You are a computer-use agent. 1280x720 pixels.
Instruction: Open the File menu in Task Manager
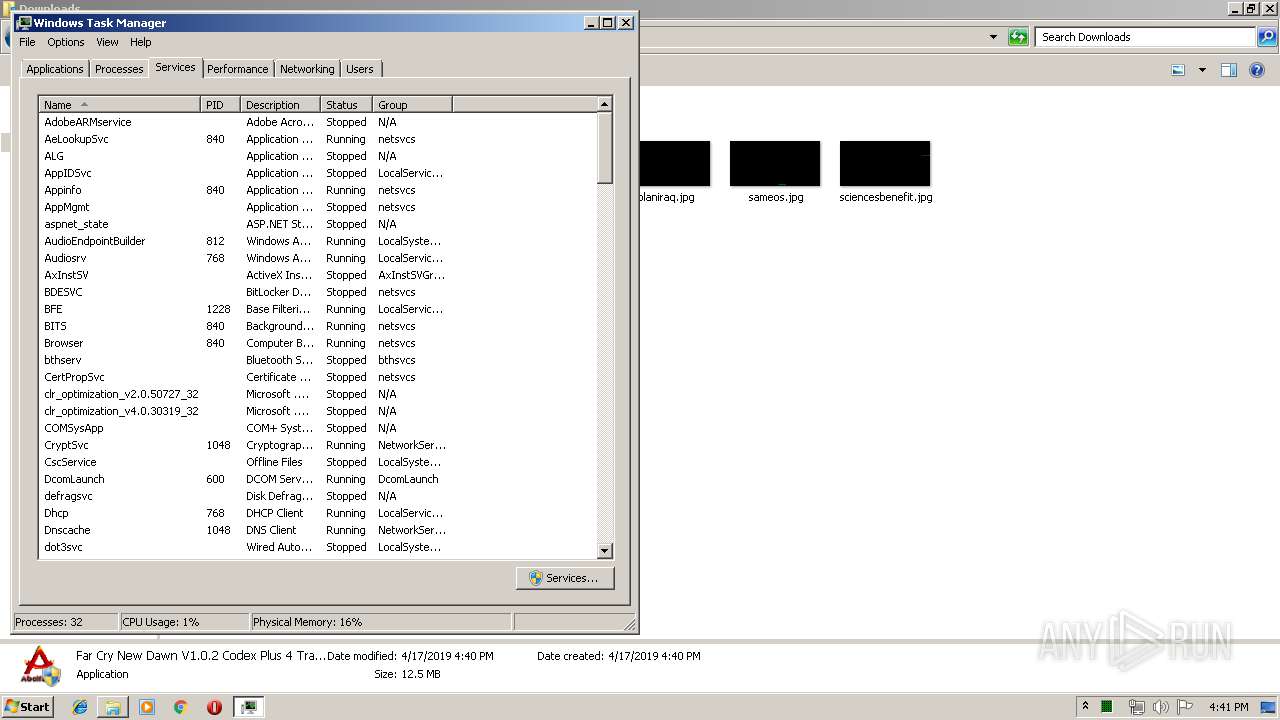tap(27, 42)
